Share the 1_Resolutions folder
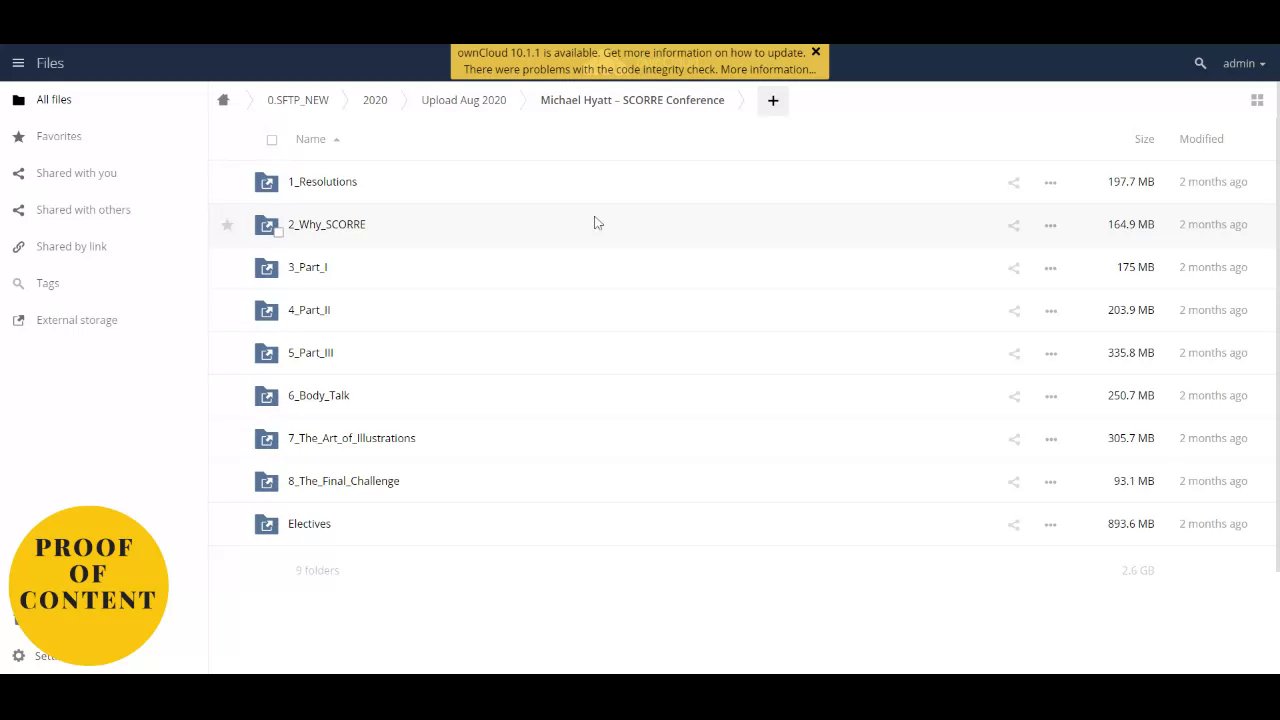Viewport: 1280px width, 720px height. 1014,182
